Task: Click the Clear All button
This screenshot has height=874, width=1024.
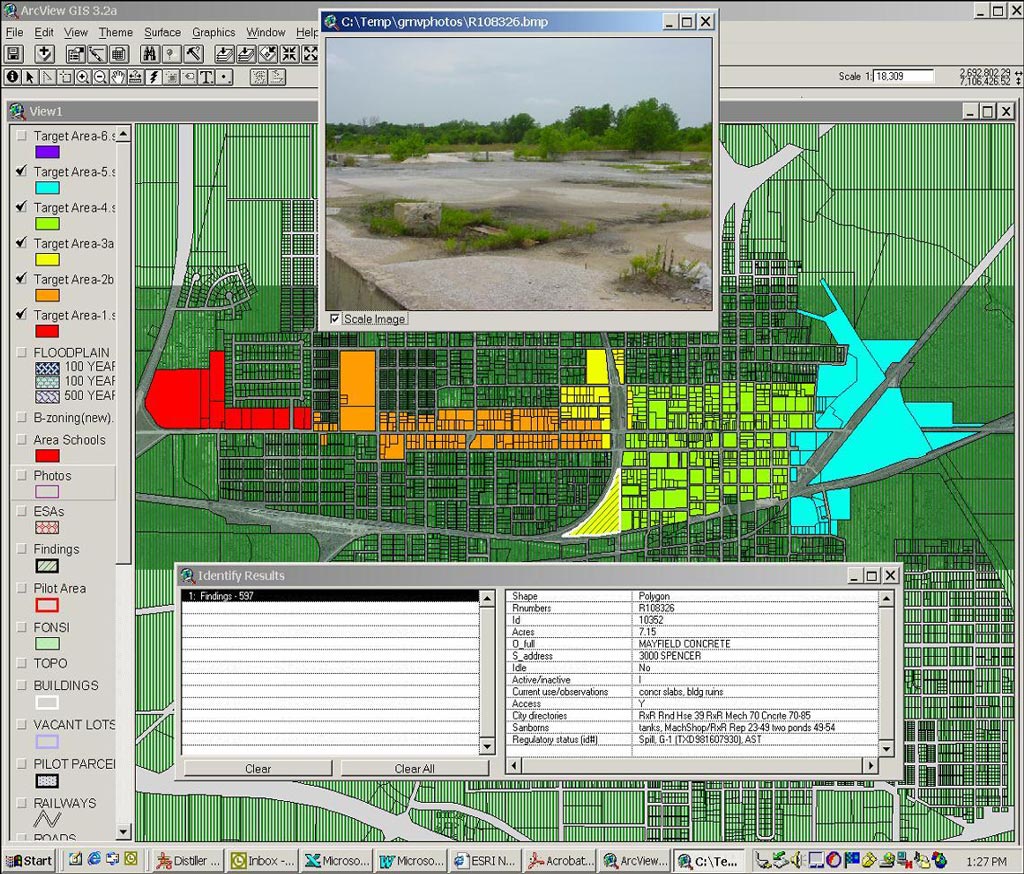Action: pos(414,769)
